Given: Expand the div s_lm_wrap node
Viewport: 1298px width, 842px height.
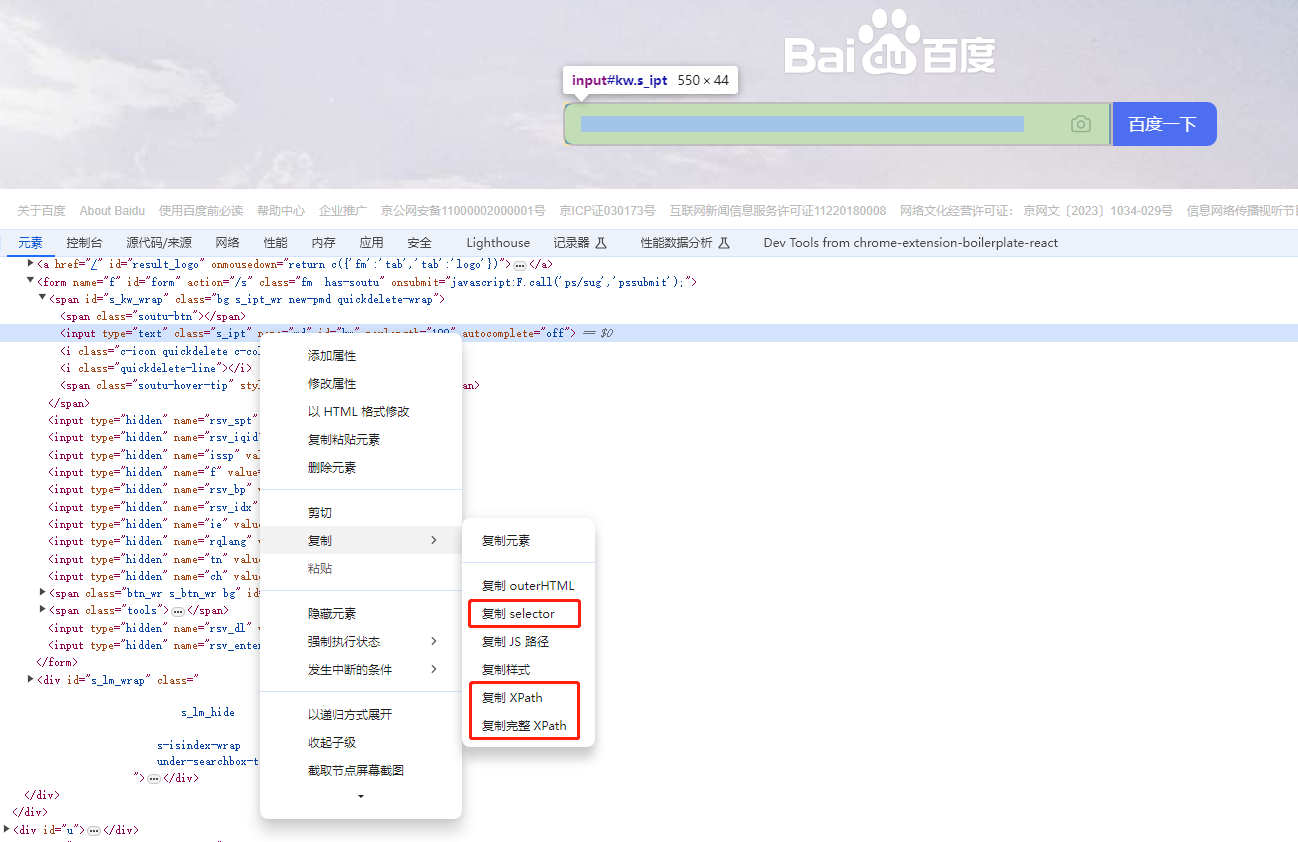Looking at the screenshot, I should [30, 680].
